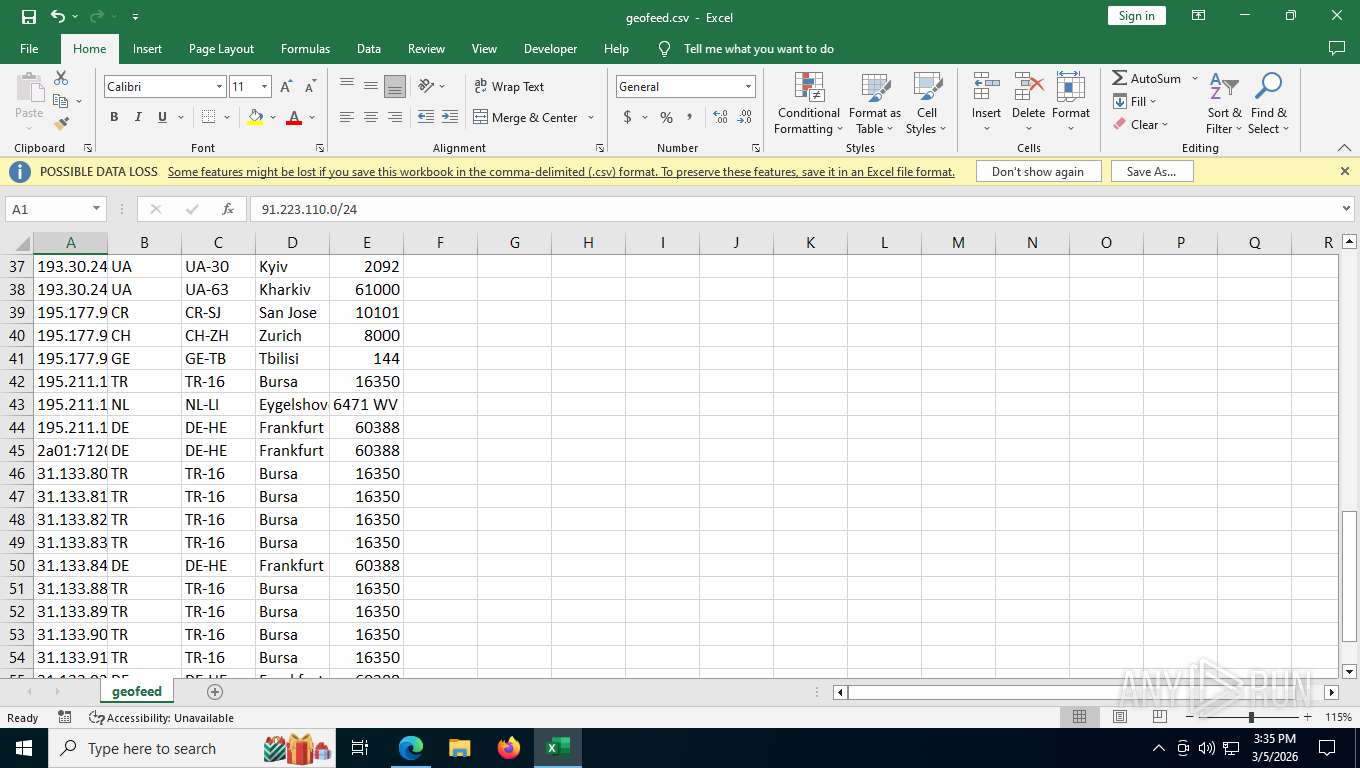Apply the yellow Fill Color swatch

[255, 118]
